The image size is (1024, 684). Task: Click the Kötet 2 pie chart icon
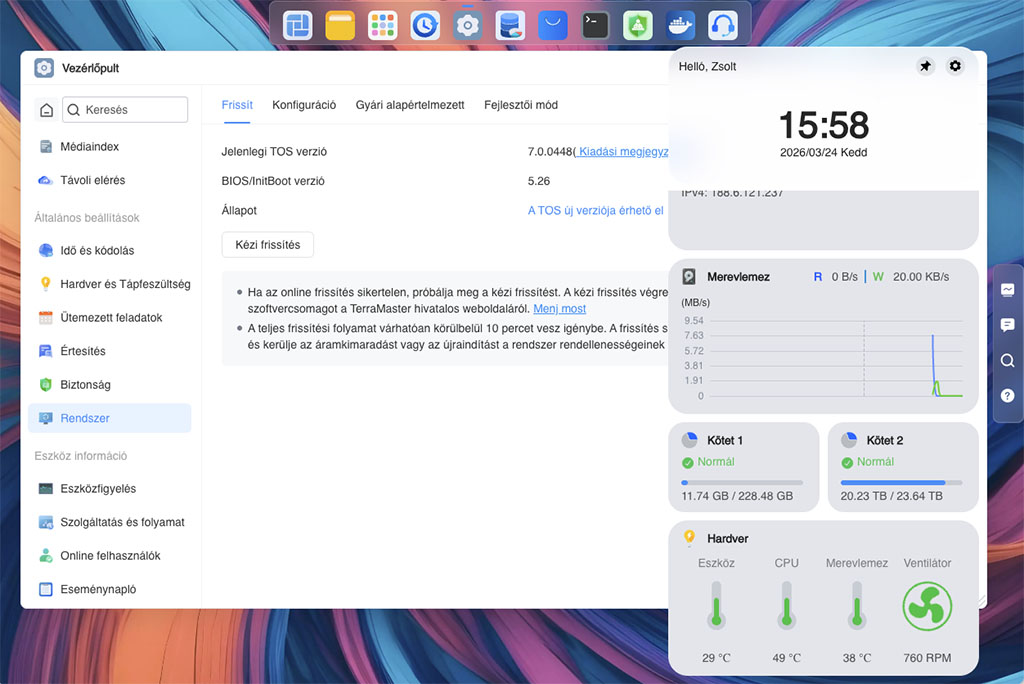coord(848,440)
